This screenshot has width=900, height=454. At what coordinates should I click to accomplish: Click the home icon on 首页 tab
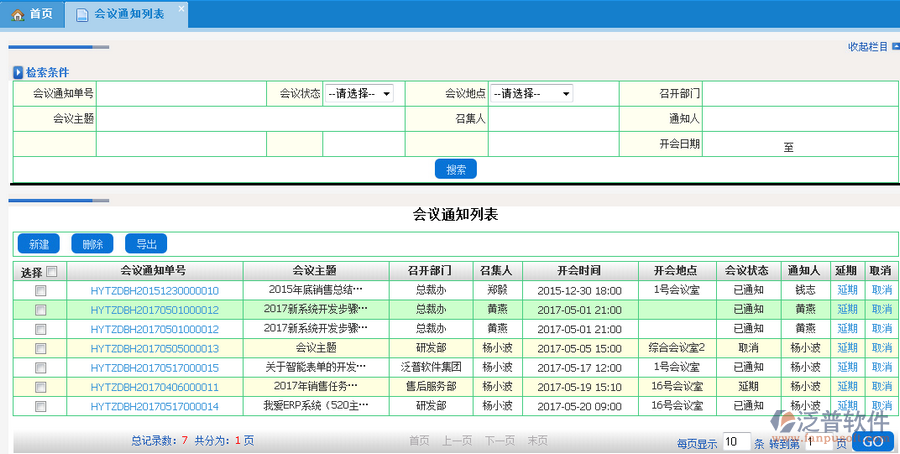(17, 14)
